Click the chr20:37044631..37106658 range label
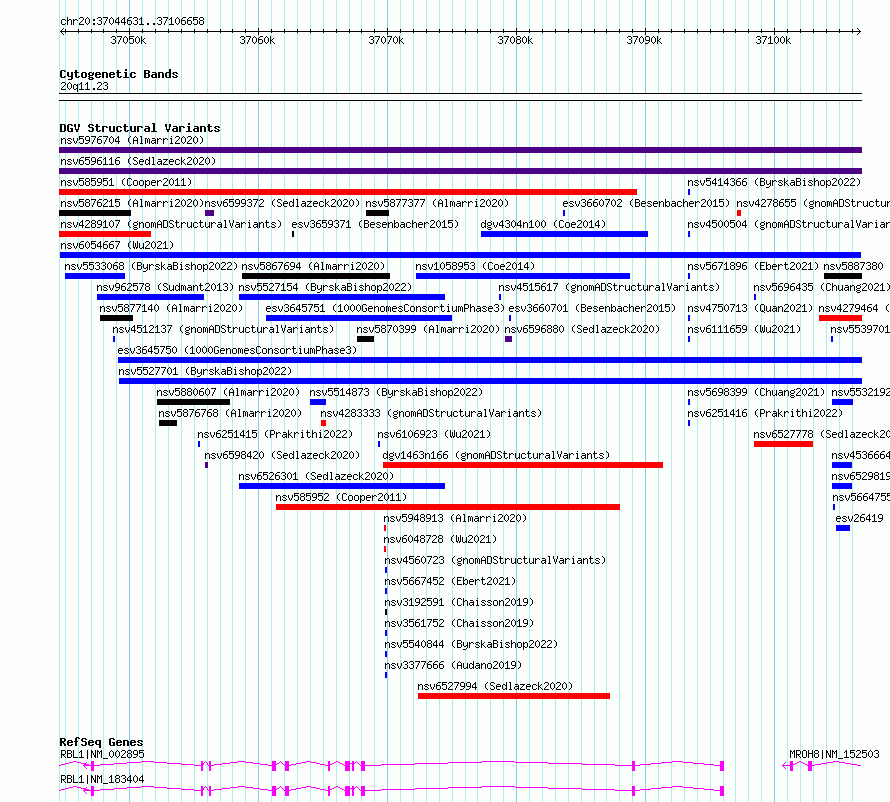Viewport: 890px width, 802px height. (x=132, y=22)
